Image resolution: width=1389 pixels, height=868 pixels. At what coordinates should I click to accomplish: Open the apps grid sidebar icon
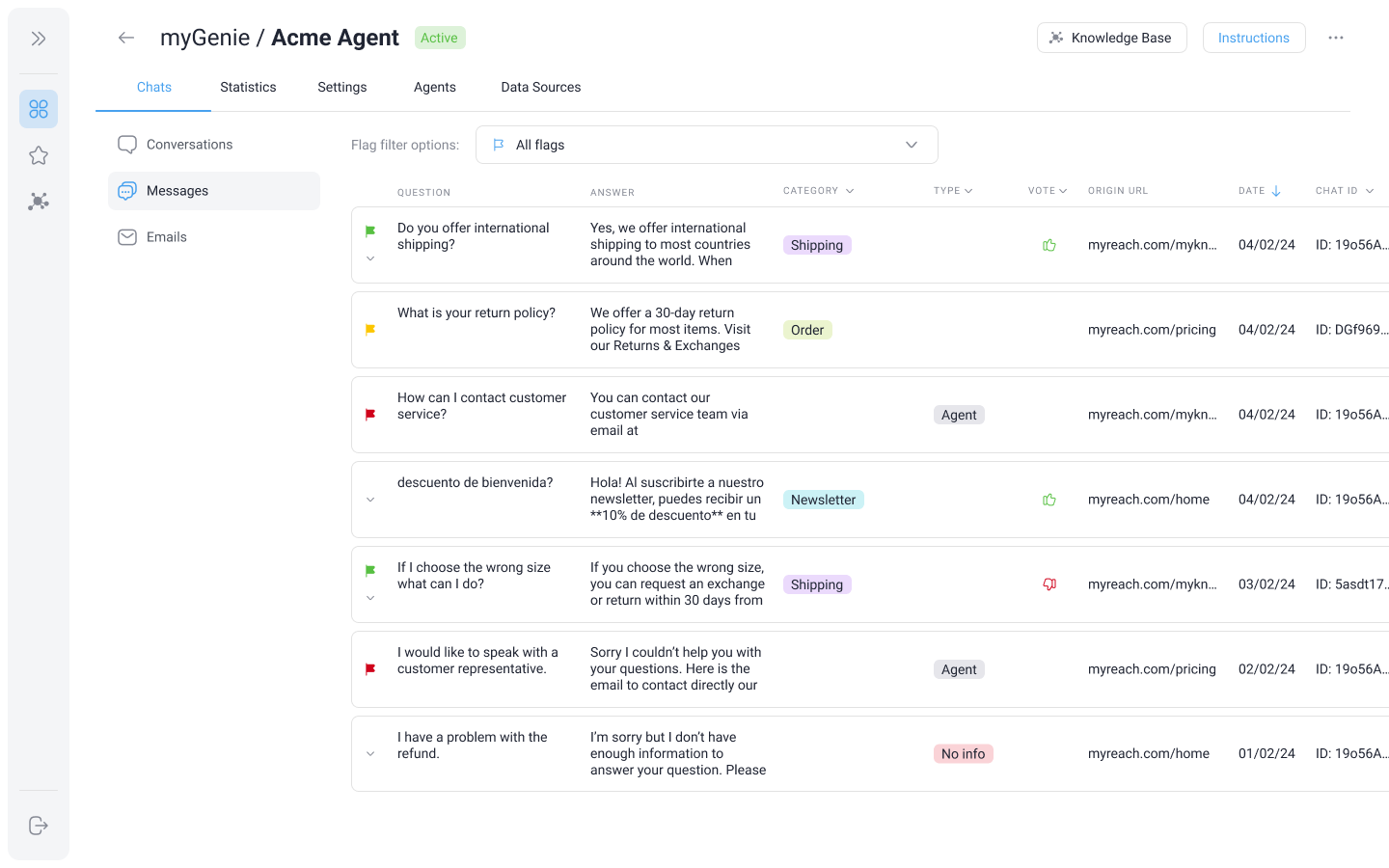click(x=39, y=109)
